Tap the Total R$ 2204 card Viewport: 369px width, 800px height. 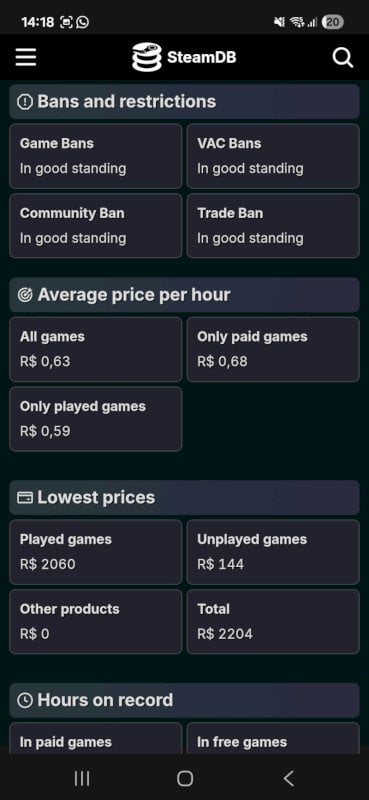[x=273, y=621]
